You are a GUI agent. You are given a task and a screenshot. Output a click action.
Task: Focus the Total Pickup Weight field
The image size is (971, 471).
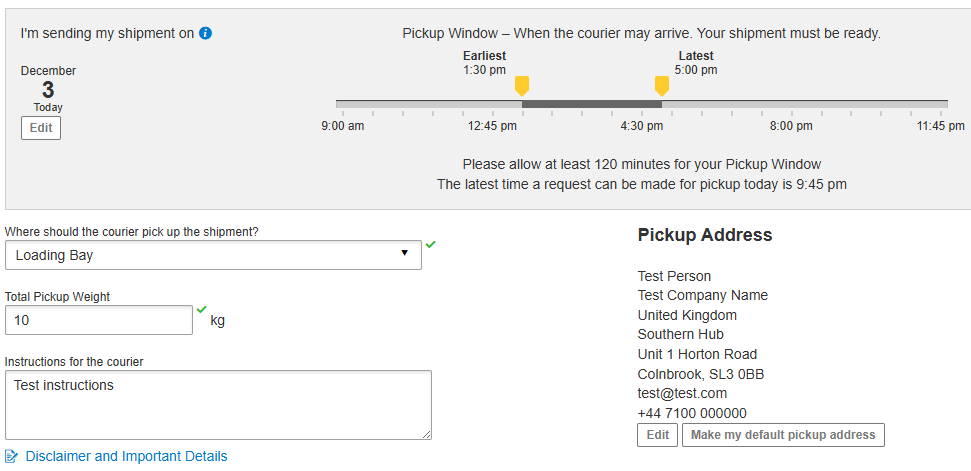click(99, 320)
